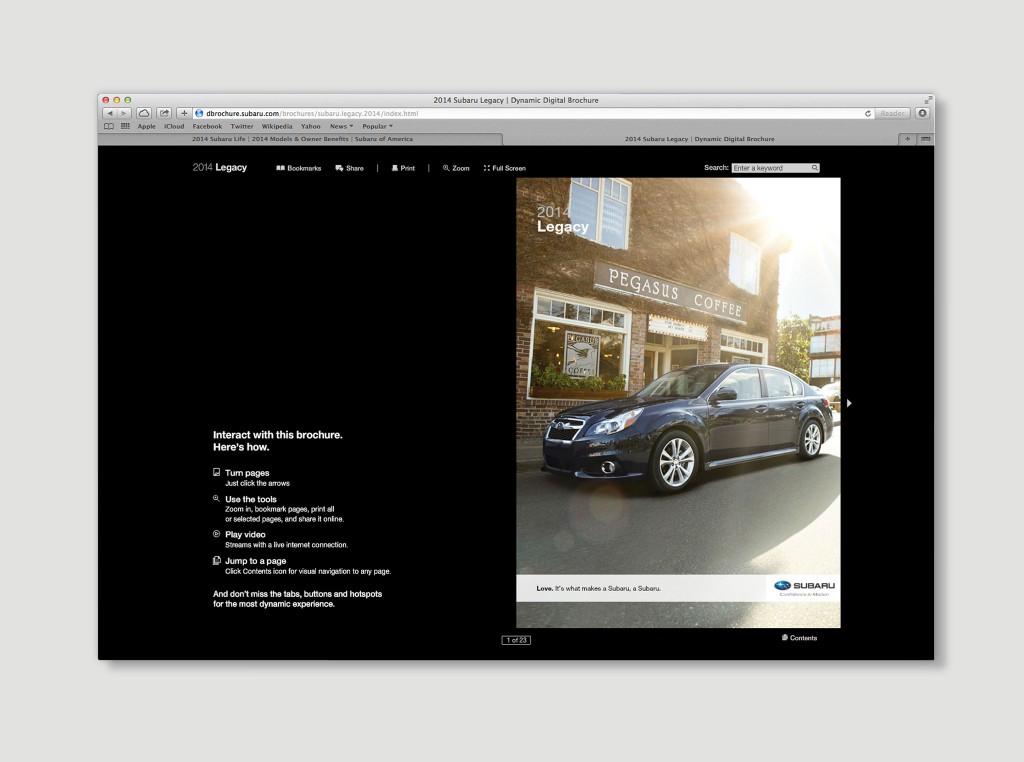This screenshot has width=1024, height=762.
Task: Select the Dynamic Digital Brochure tab
Action: click(699, 139)
